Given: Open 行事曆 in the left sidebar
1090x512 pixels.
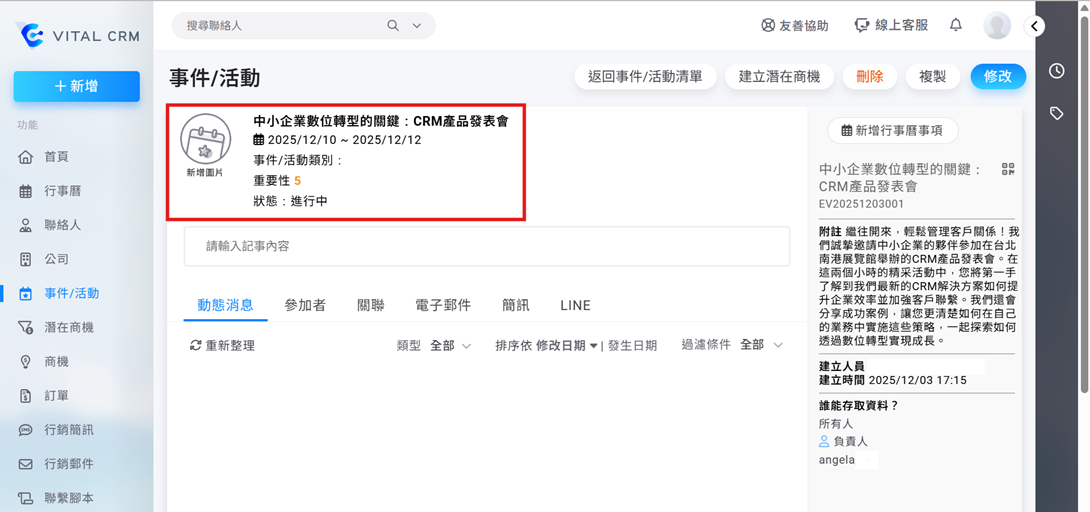Looking at the screenshot, I should pos(62,191).
